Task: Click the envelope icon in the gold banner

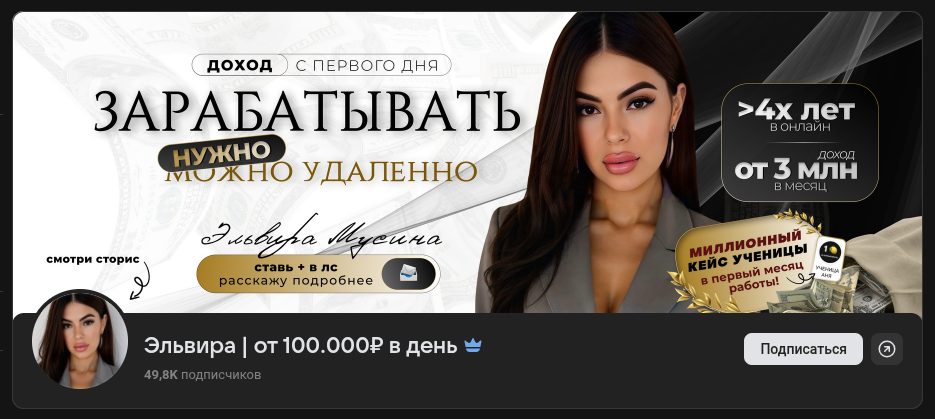Action: point(408,274)
